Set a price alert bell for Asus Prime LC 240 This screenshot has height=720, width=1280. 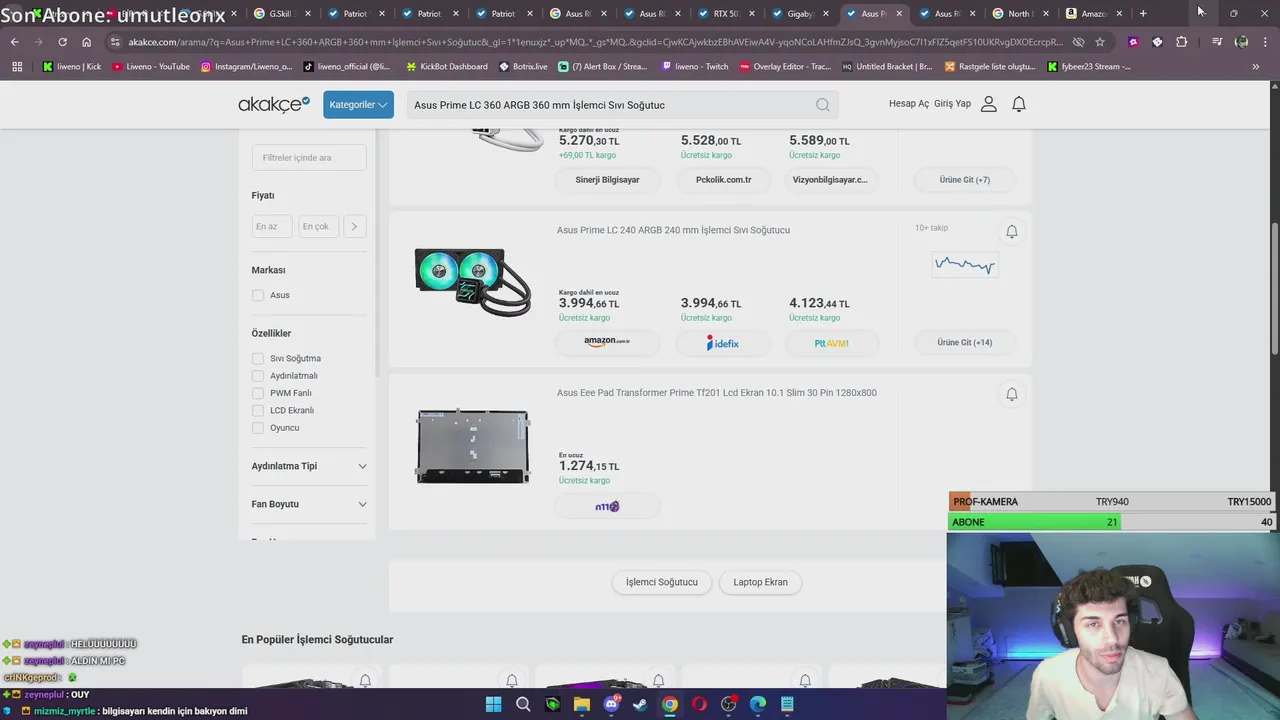[1012, 231]
